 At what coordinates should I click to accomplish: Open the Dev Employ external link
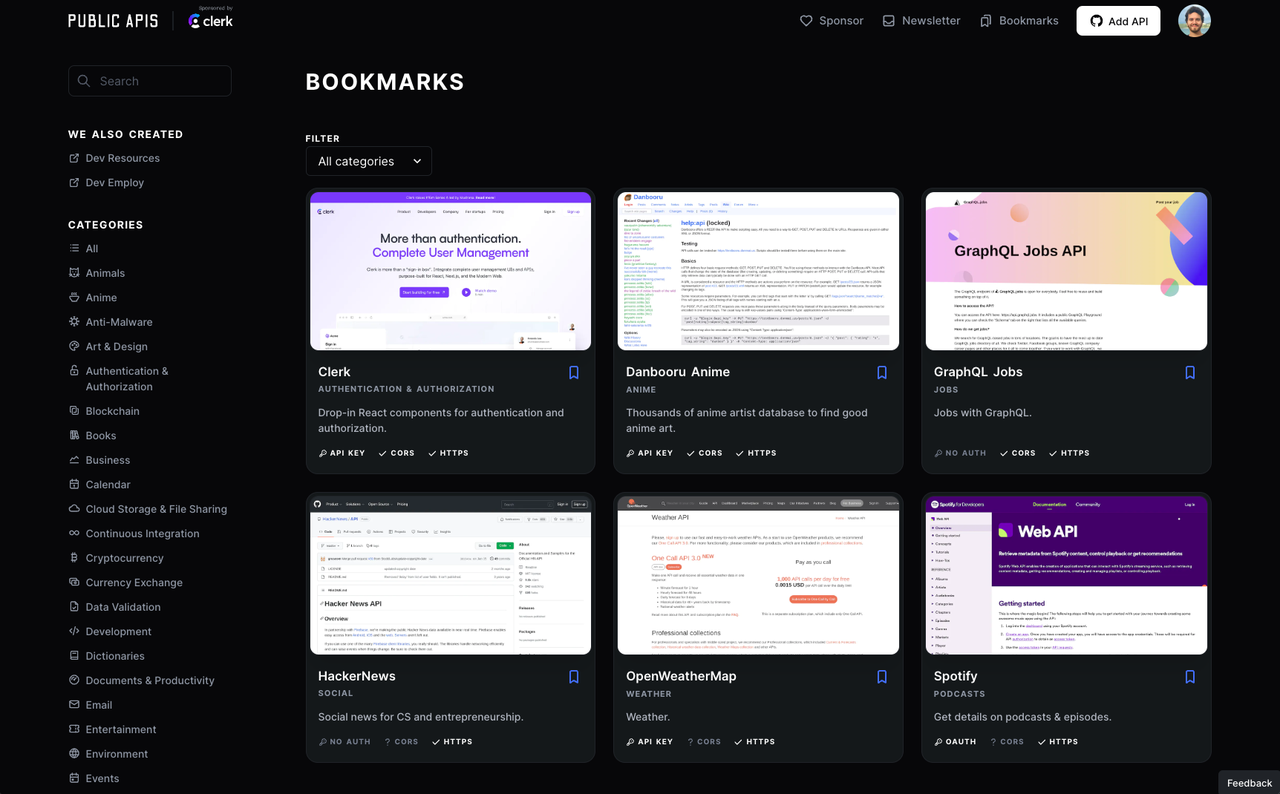point(106,183)
